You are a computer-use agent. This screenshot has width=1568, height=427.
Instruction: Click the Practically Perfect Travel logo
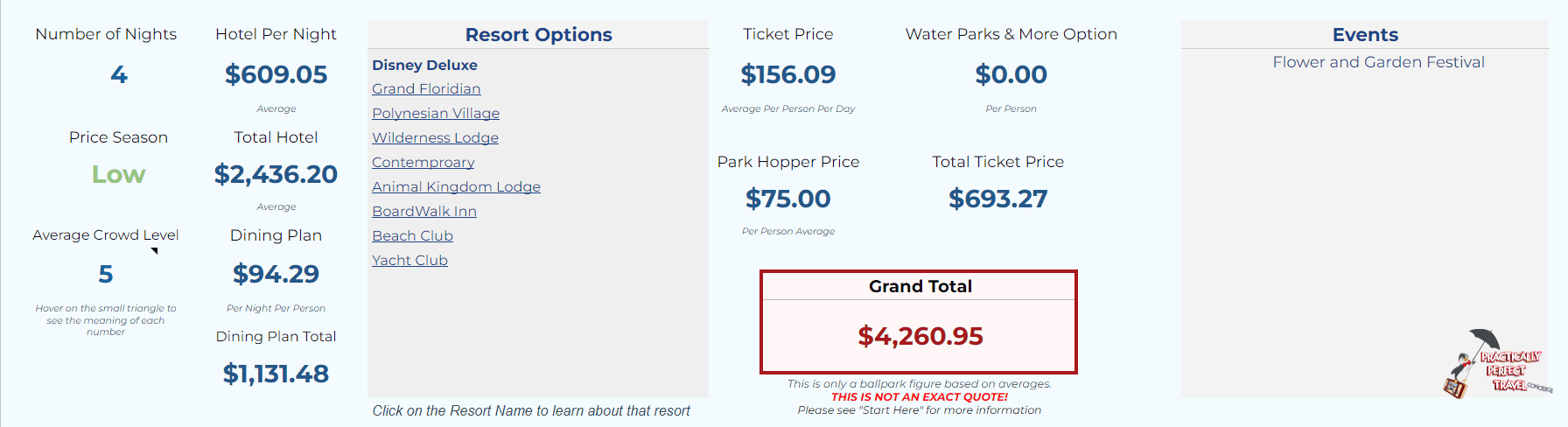[1497, 364]
